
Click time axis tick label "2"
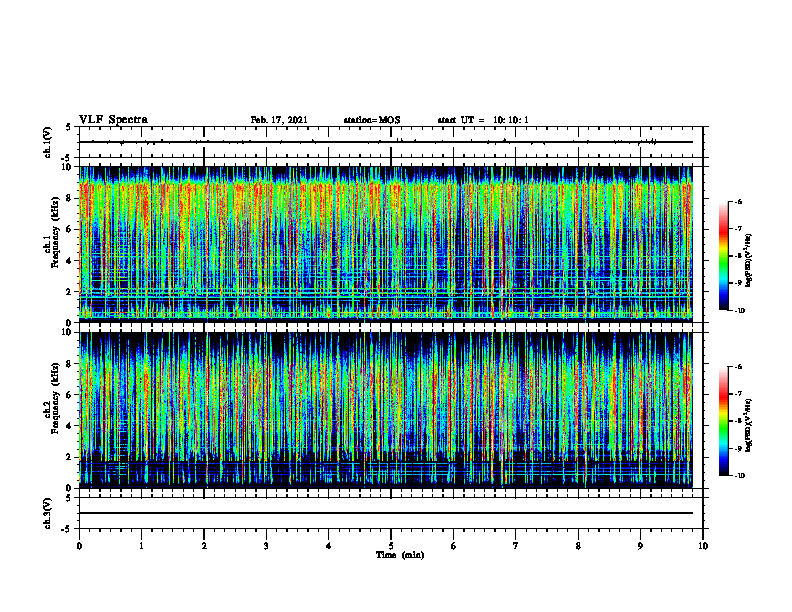[204, 546]
